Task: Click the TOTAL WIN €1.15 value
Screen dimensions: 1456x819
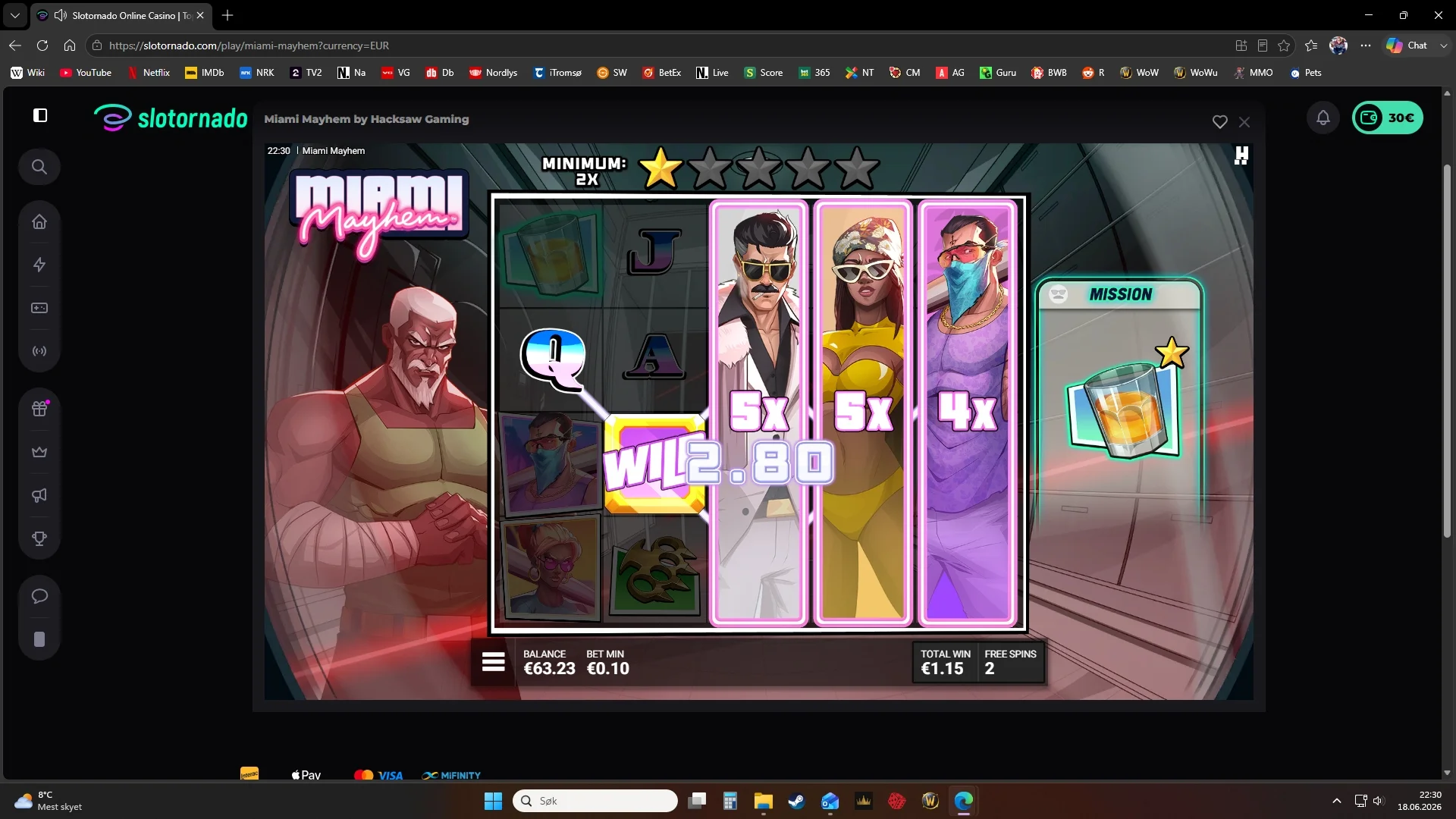Action: pyautogui.click(x=942, y=669)
